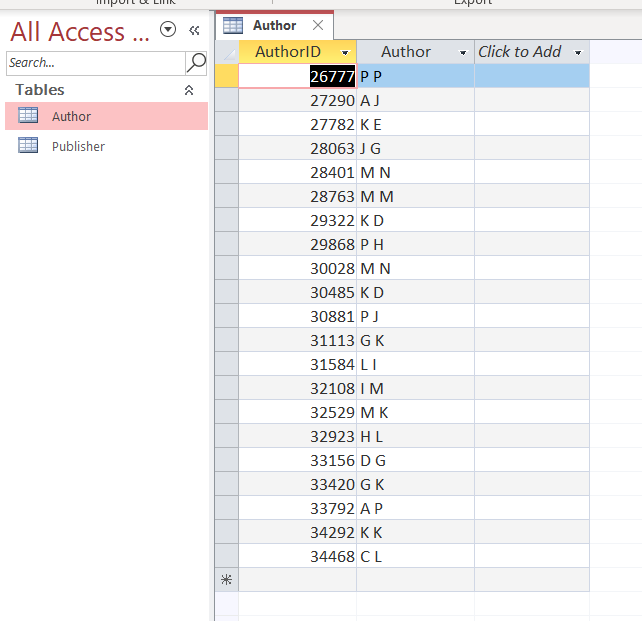Select the Author table in navigation pane
Viewport: 642px width, 621px height.
(x=71, y=116)
